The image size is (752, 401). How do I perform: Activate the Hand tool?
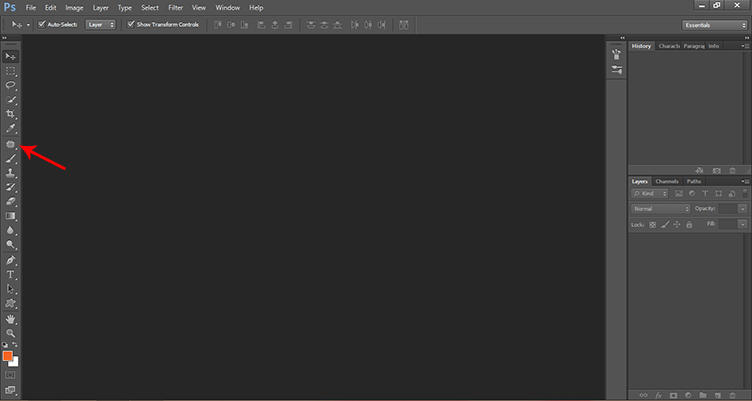[x=11, y=319]
